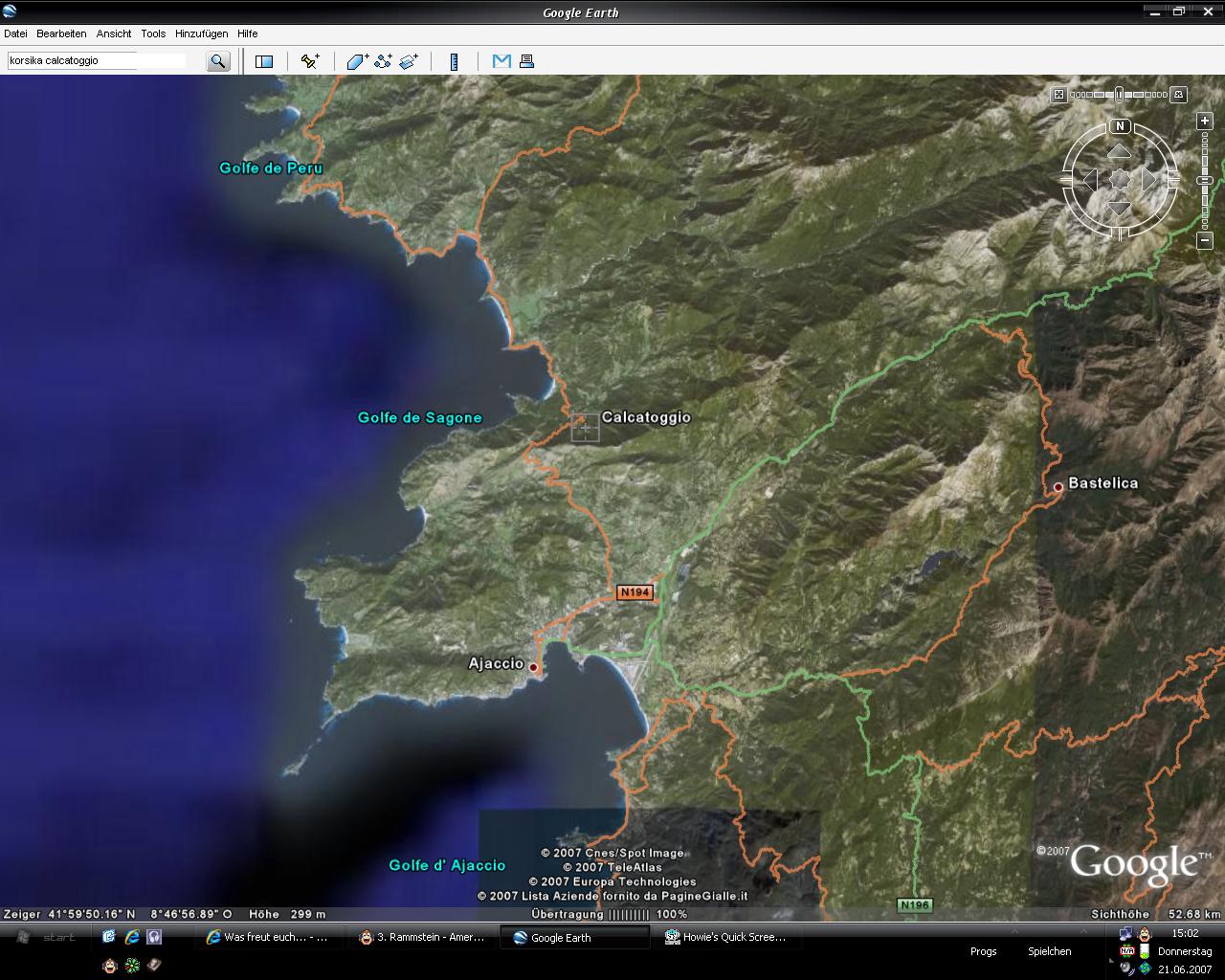Add a path using toolbar icon
Viewport: 1225px width, 980px height.
[x=383, y=61]
